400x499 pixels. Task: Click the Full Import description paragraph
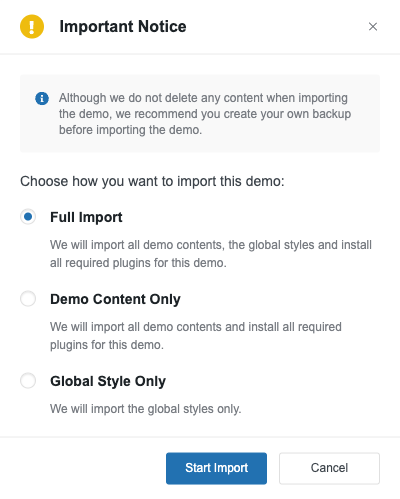[x=211, y=254]
